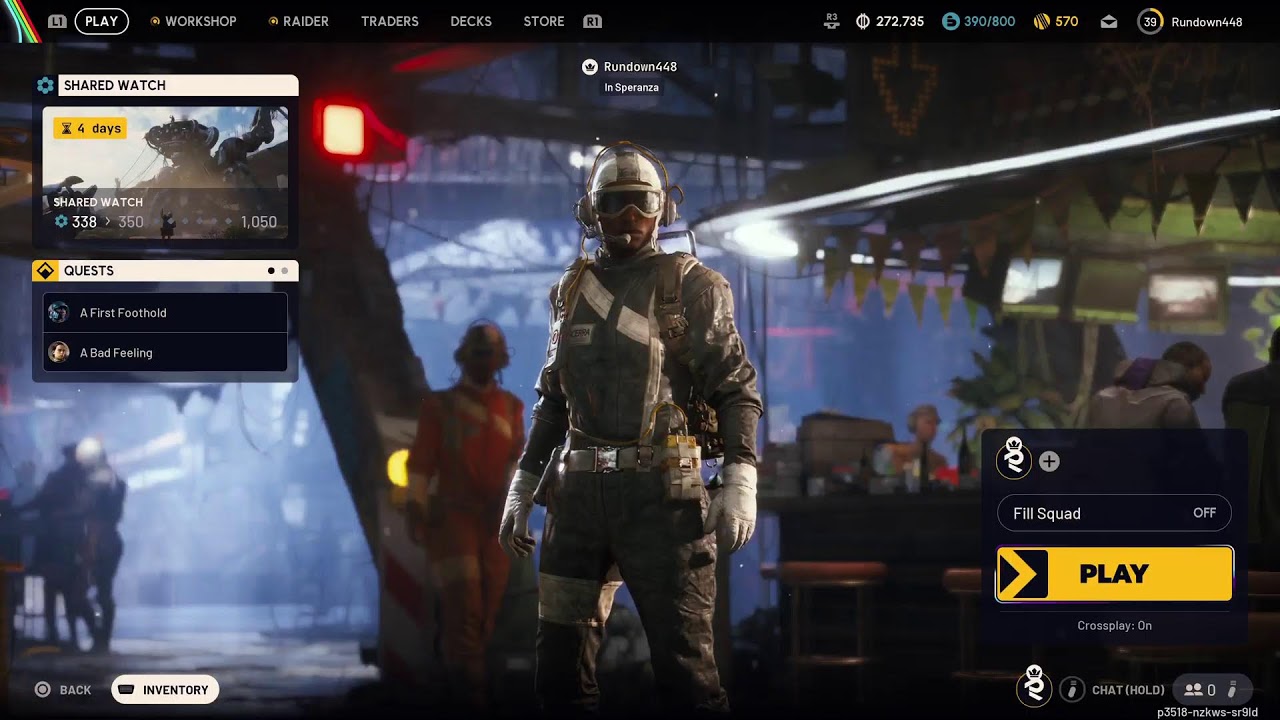Screen dimensions: 1280x720
Task: Click the Shared Watch gear header icon
Action: pyautogui.click(x=45, y=86)
